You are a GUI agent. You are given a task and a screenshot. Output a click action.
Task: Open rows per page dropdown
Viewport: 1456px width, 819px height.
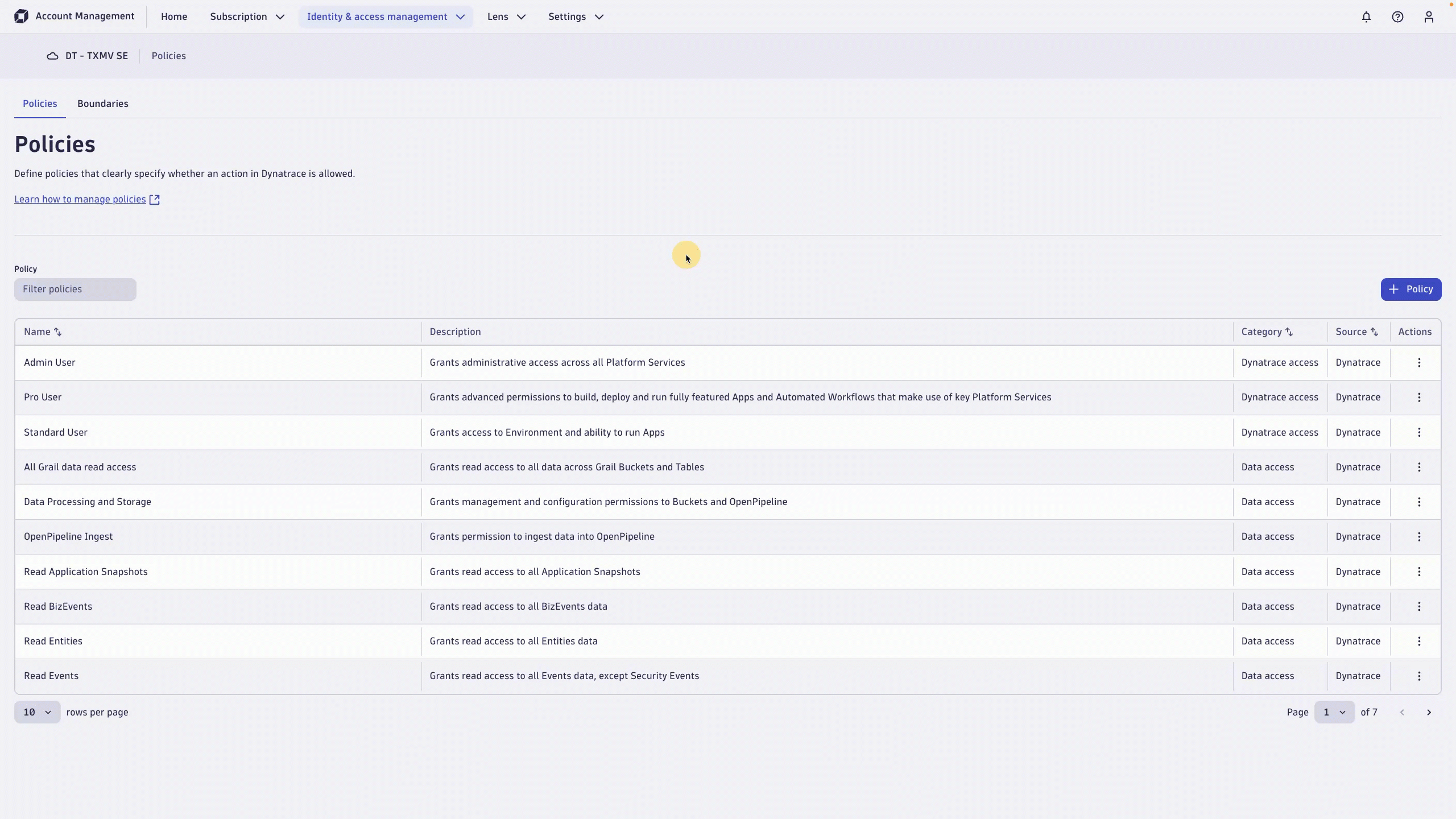[38, 713]
